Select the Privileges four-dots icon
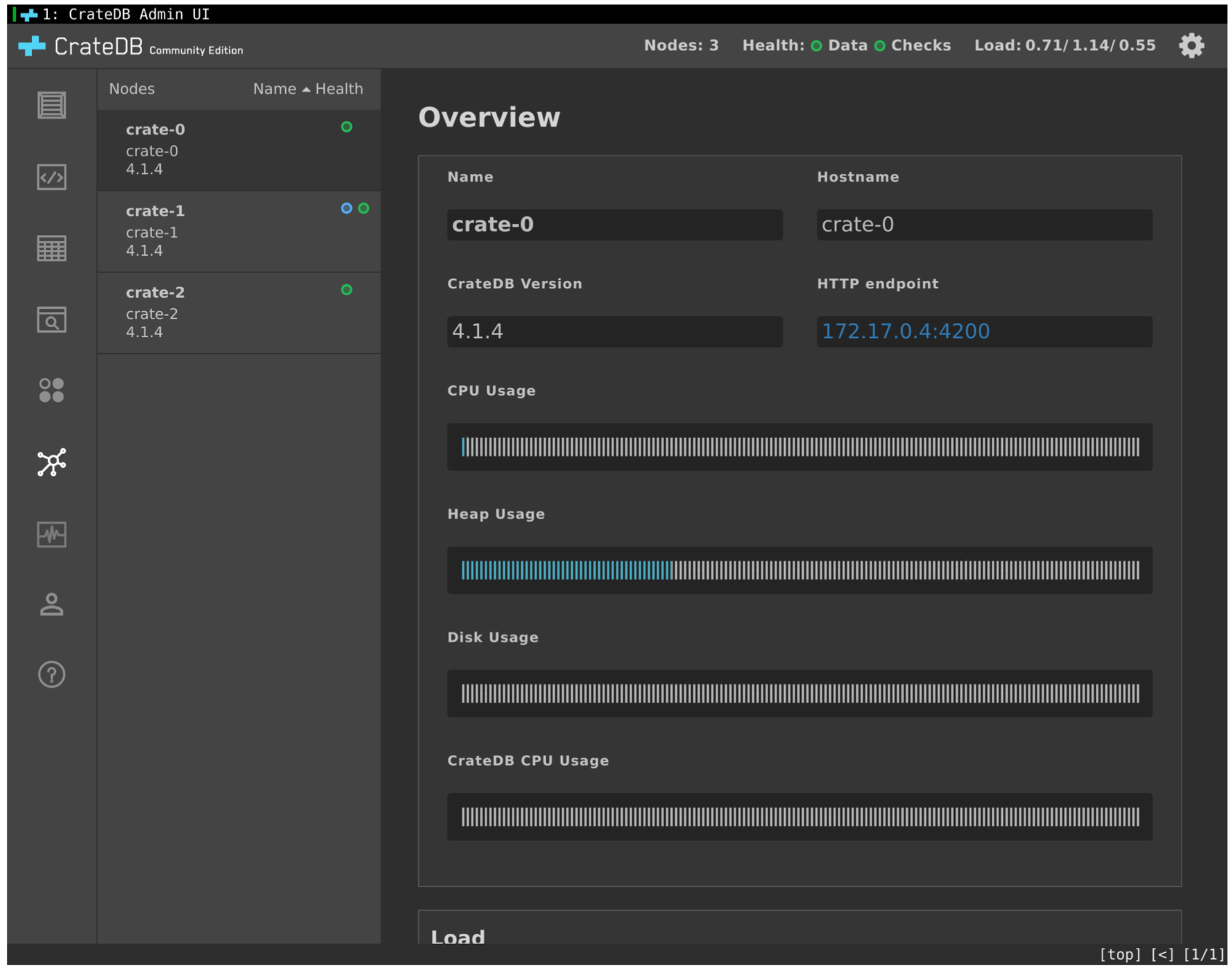Image resolution: width=1232 pixels, height=967 pixels. coord(52,390)
